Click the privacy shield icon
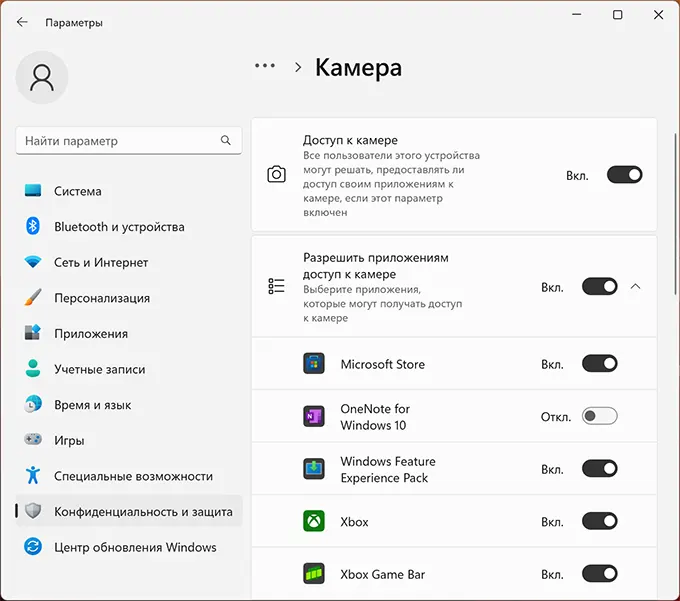 (x=33, y=511)
